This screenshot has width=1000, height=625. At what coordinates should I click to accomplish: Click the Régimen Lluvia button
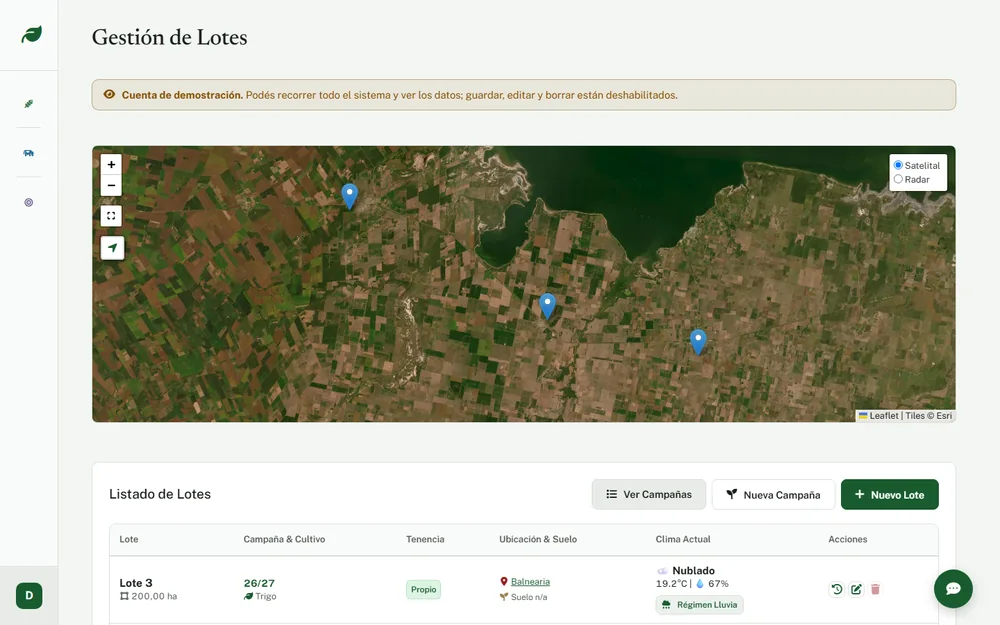(x=700, y=605)
